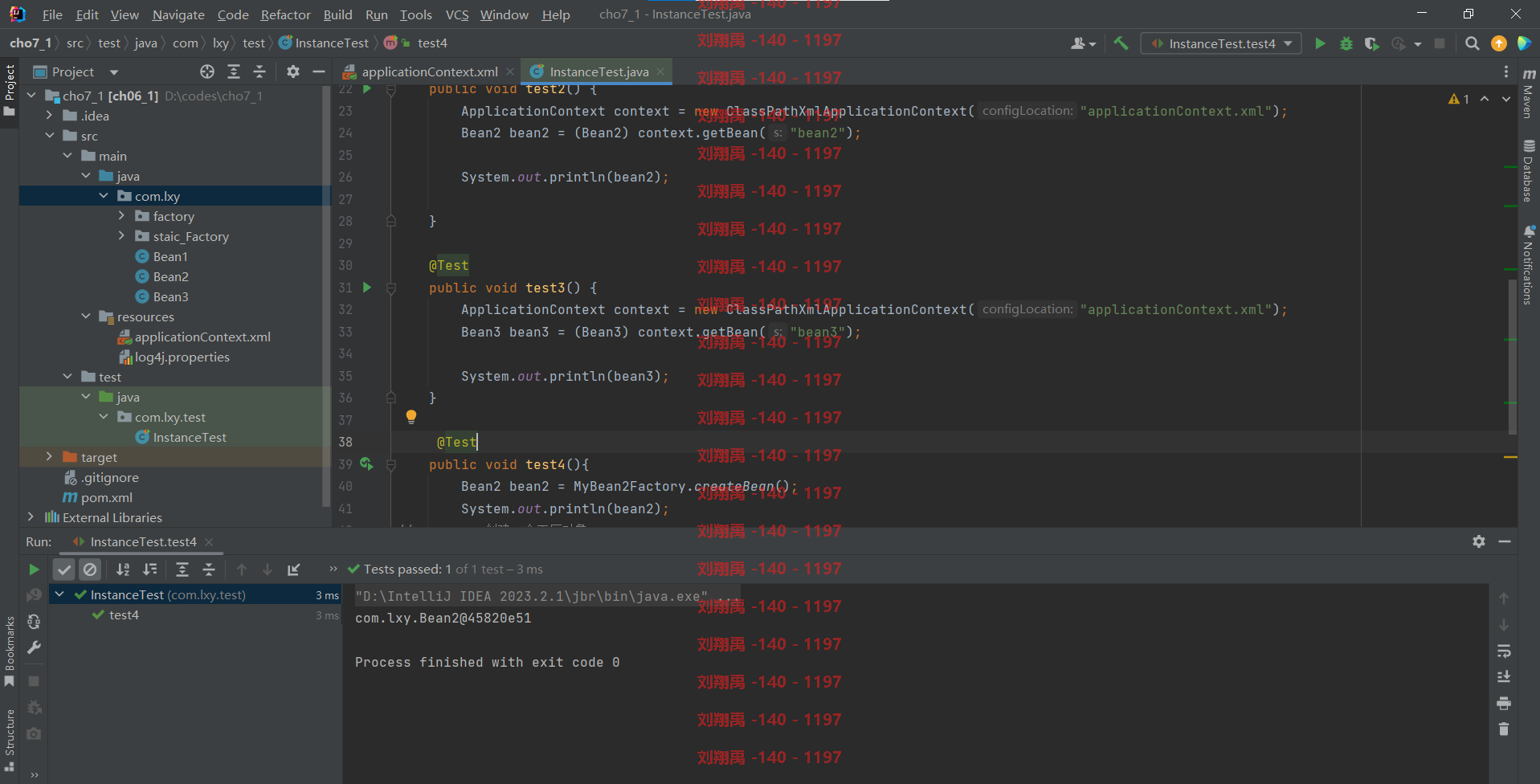Select Opened File target icon in Project panel
1540x784 pixels.
(207, 71)
